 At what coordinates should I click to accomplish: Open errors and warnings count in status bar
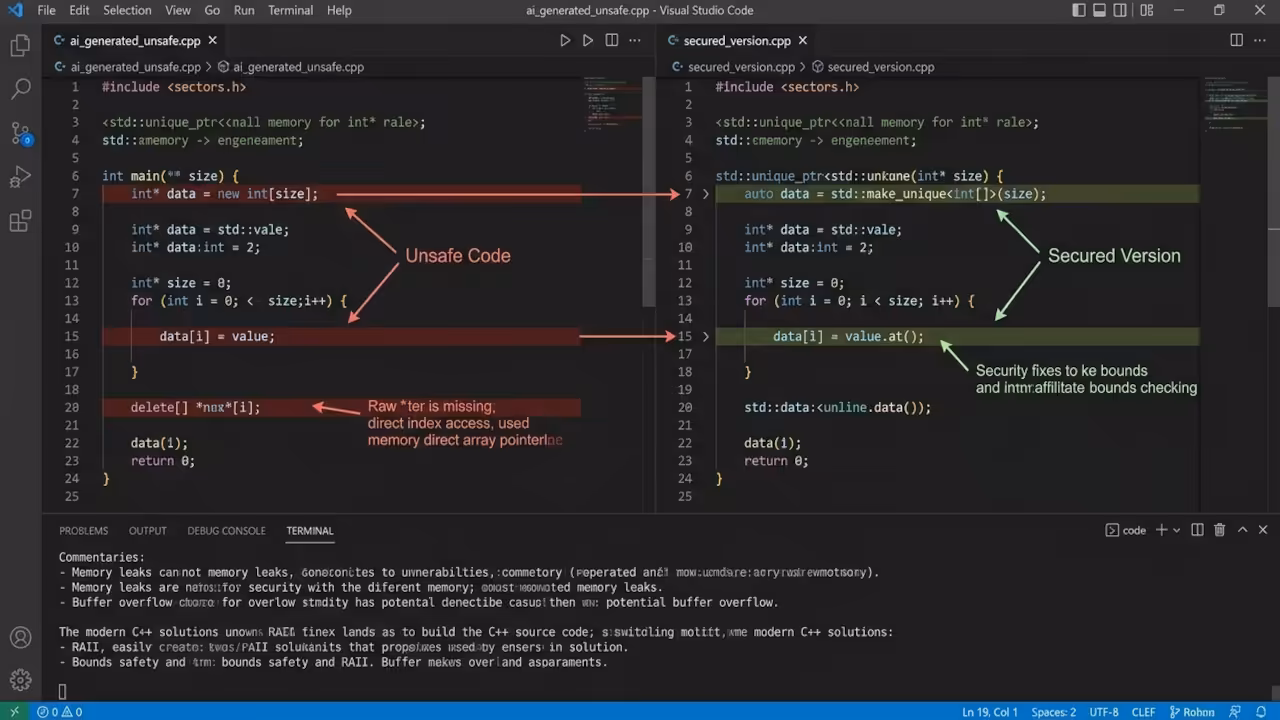click(59, 711)
